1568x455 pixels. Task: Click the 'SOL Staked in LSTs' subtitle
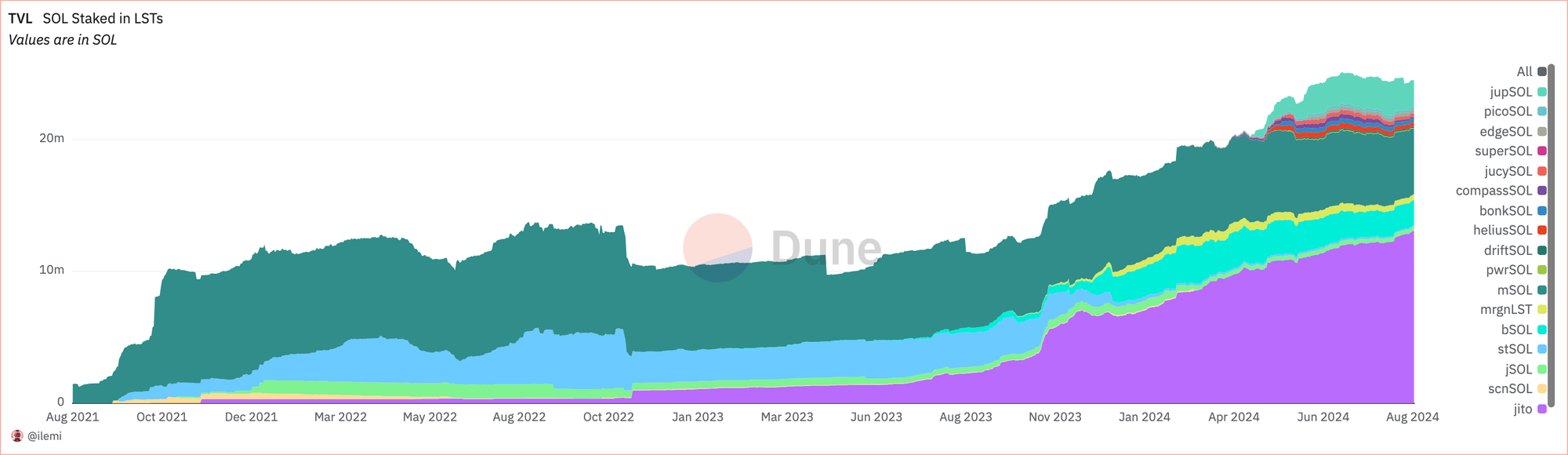pyautogui.click(x=103, y=18)
